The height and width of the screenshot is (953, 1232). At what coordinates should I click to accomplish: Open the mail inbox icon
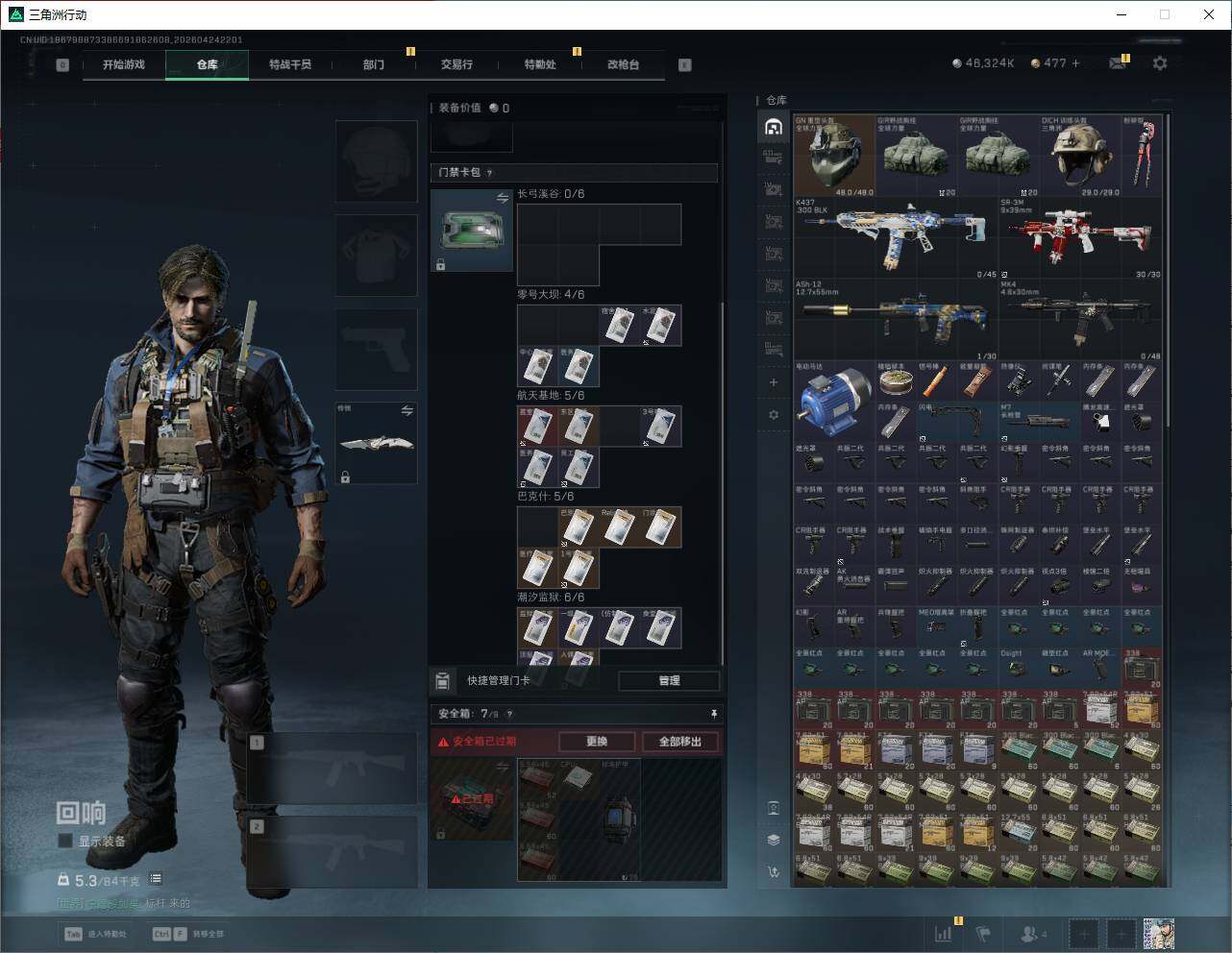click(1118, 63)
